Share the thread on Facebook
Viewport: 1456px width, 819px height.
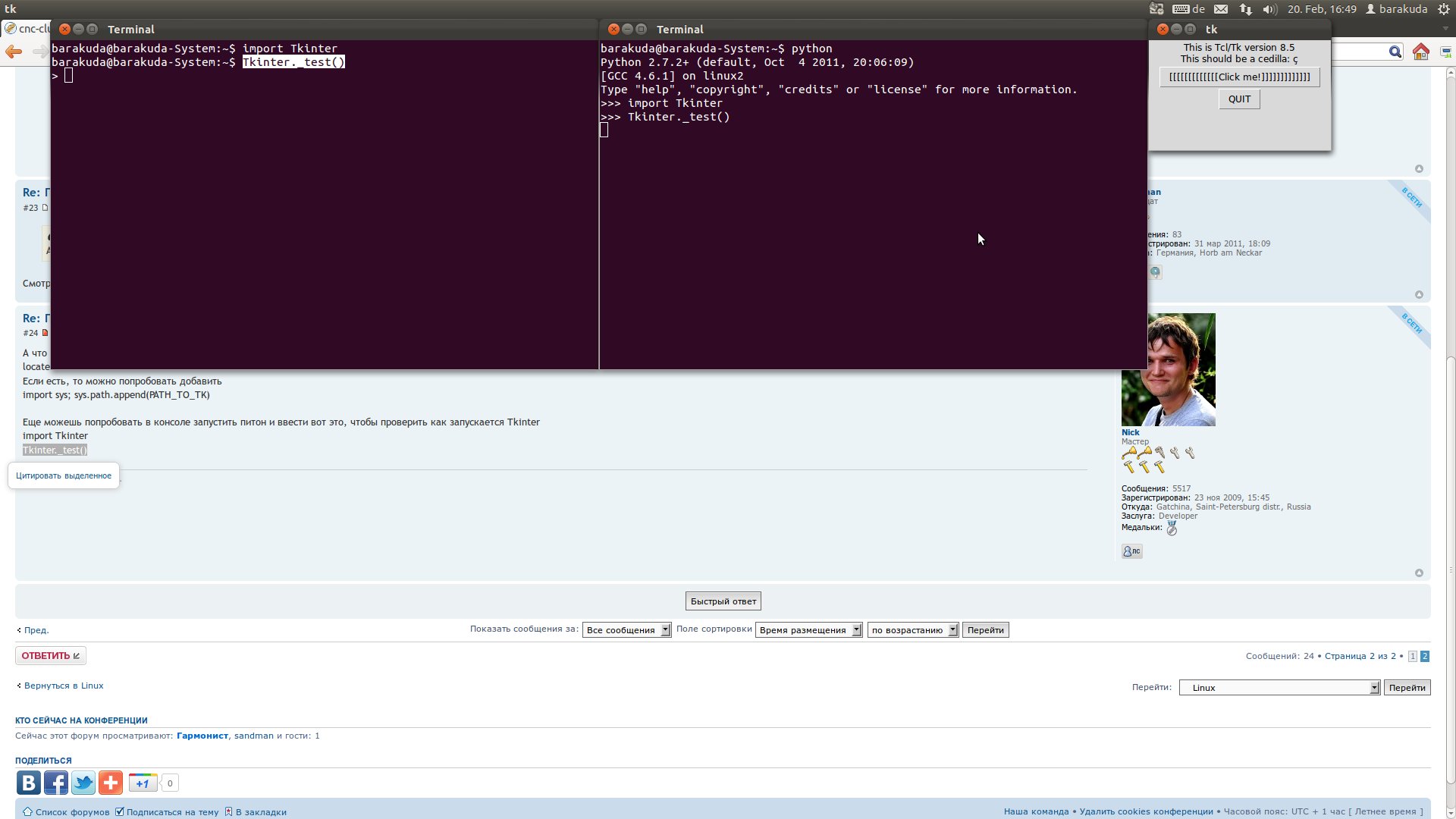tap(56, 783)
